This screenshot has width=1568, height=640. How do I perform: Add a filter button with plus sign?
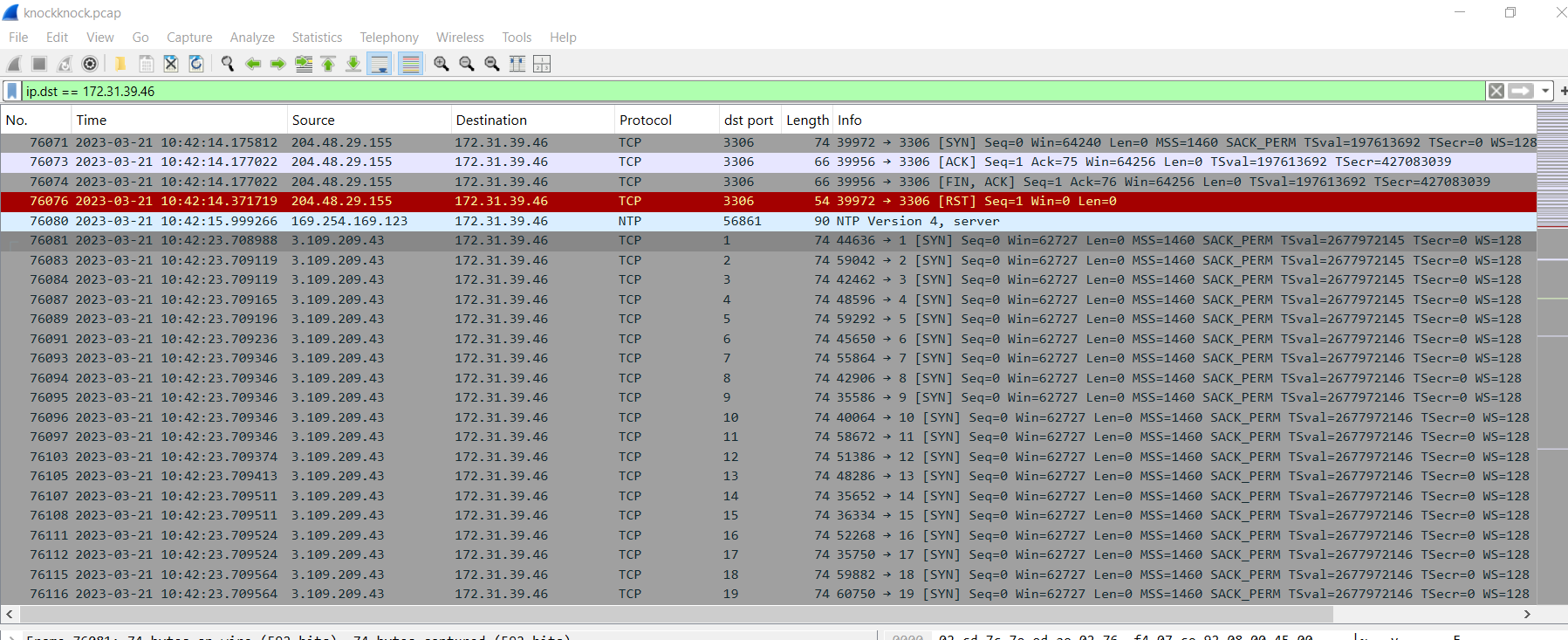coord(1563,91)
